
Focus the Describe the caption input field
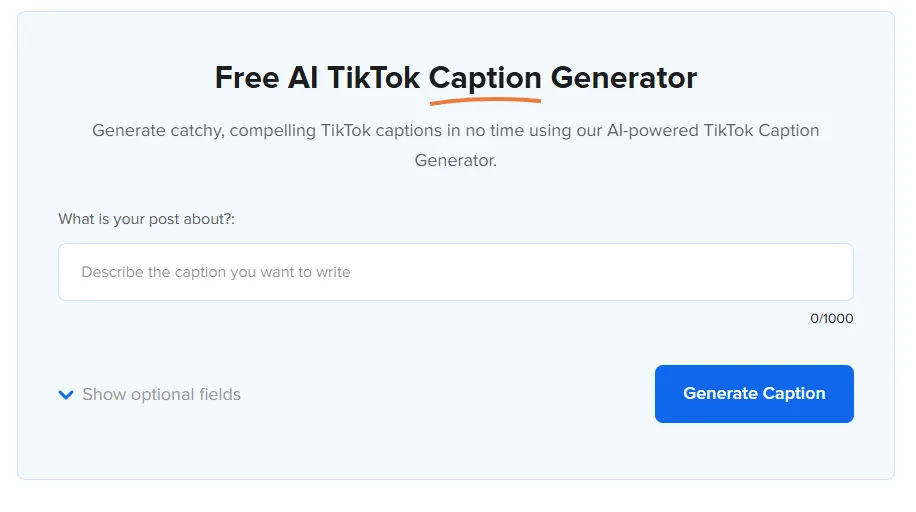pos(456,272)
